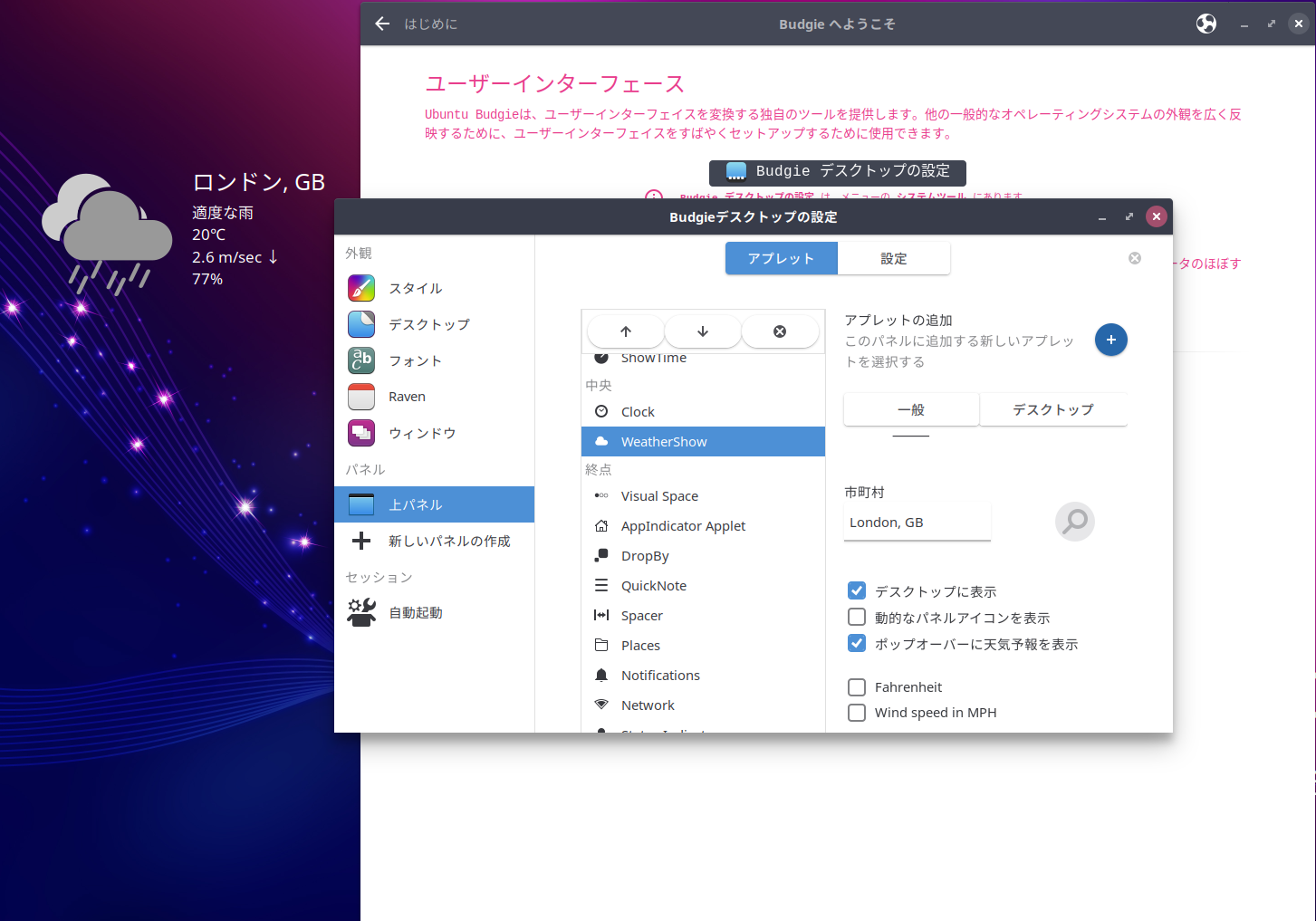Enable 動的なパネルアイコンを表示 checkbox
Screen dimensions: 1316x921
click(x=857, y=617)
